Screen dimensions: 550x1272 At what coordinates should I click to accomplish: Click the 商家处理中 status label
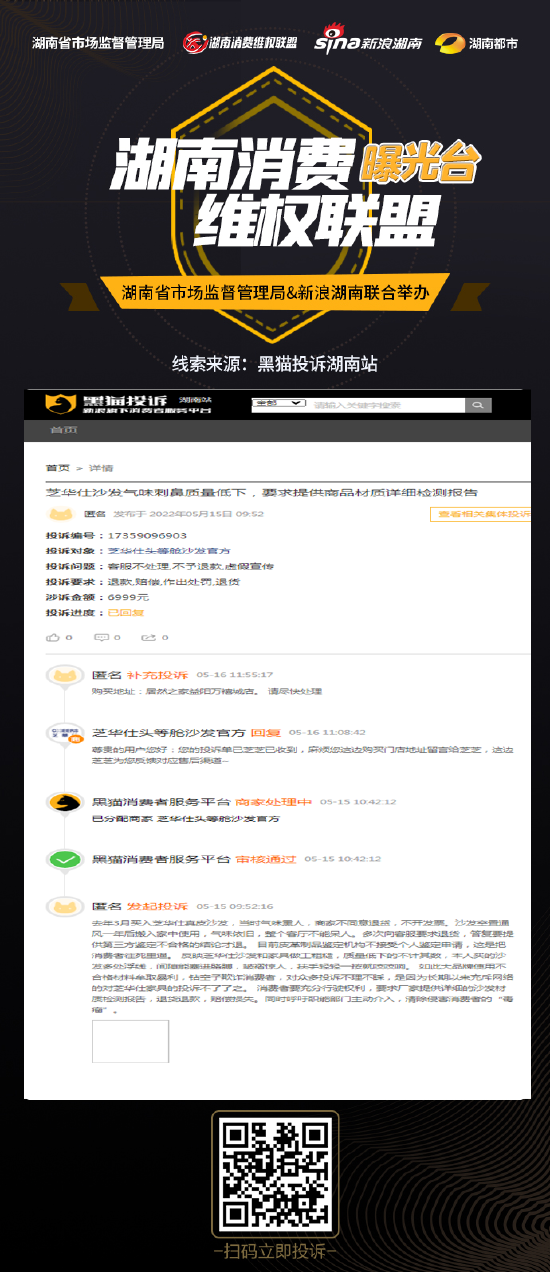[x=273, y=802]
